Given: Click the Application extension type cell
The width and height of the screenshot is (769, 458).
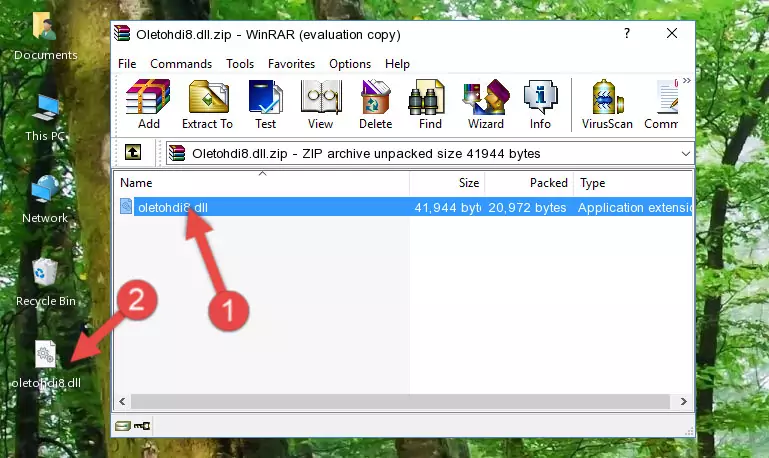Looking at the screenshot, I should (x=635, y=207).
